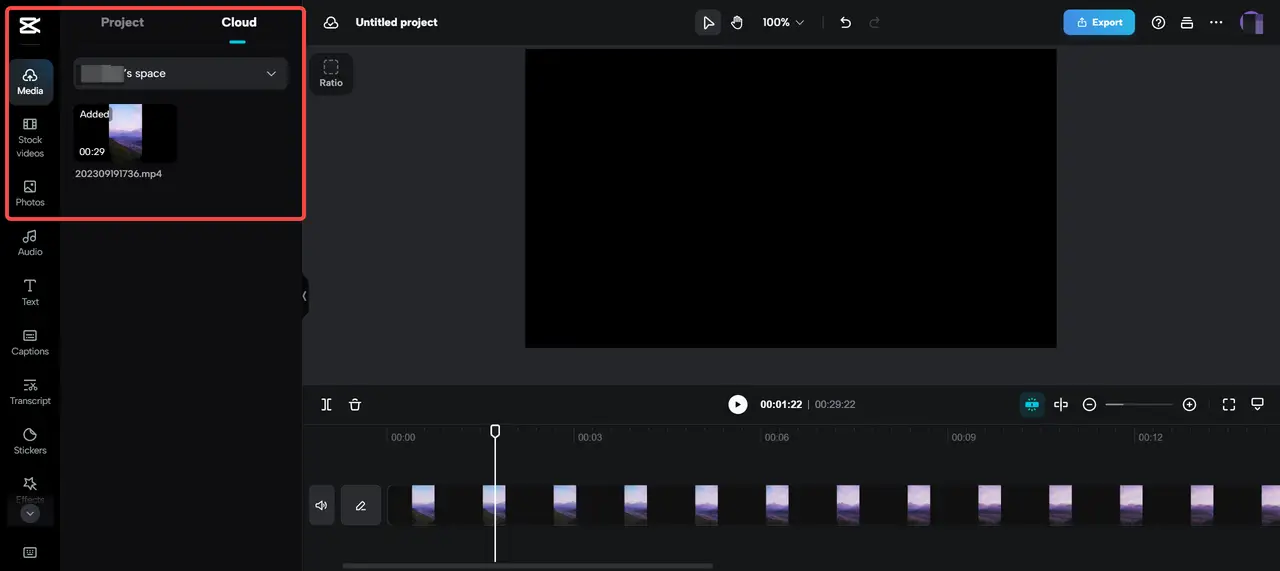The width and height of the screenshot is (1280, 571).
Task: Open the Stickers panel
Action: [x=30, y=441]
